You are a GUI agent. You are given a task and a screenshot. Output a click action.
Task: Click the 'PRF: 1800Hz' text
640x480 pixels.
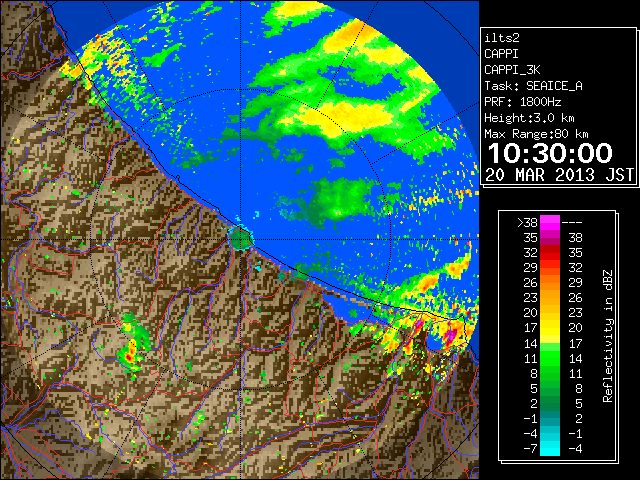[523, 102]
